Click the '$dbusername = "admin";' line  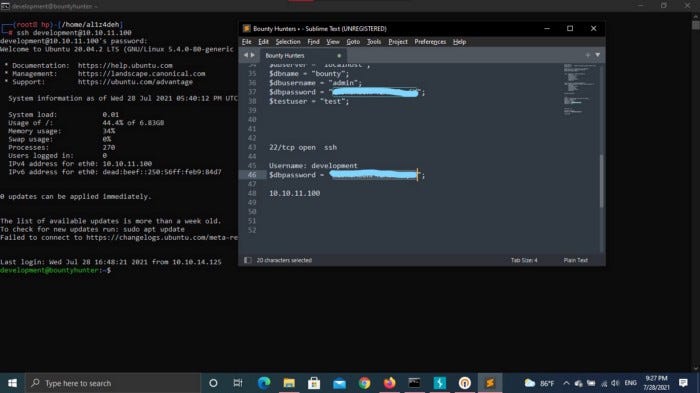pyautogui.click(x=315, y=83)
